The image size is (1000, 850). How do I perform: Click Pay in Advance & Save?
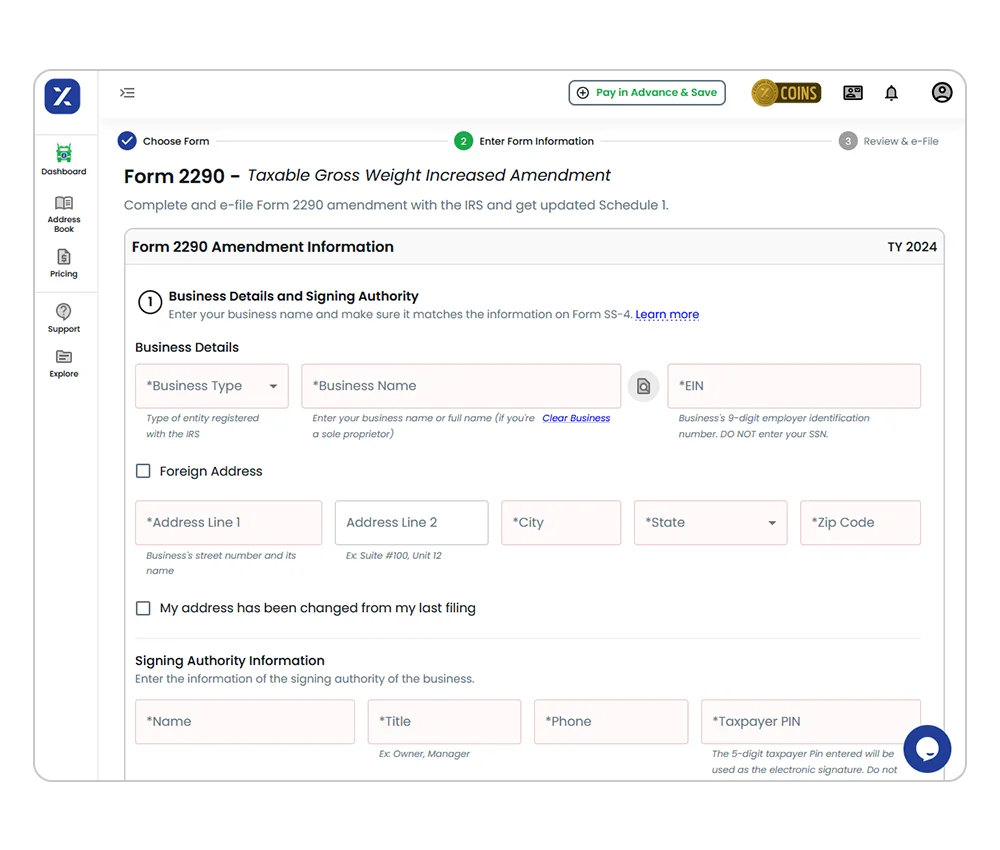click(647, 92)
